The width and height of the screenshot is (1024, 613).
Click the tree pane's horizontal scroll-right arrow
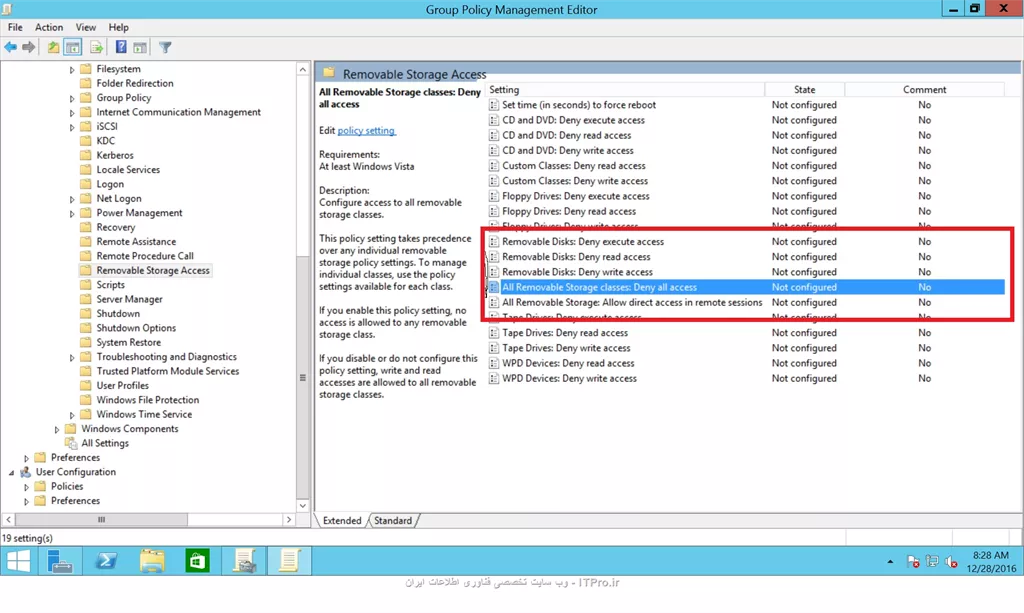pos(289,520)
